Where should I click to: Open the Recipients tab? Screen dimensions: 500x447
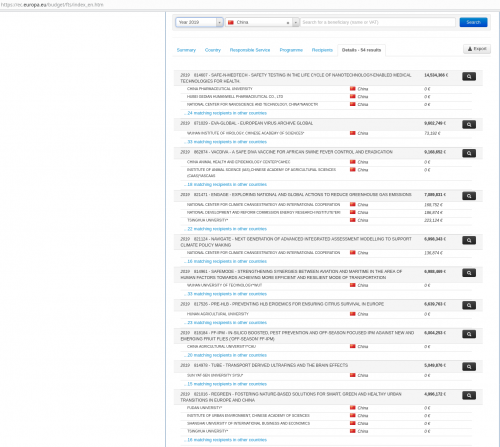click(322, 50)
